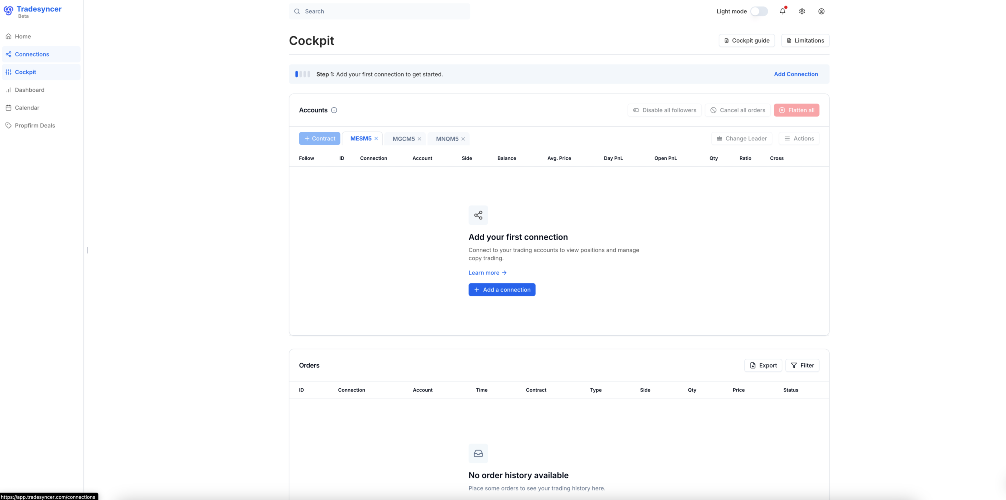Click the step progress indicator in banner
1006x500 pixels.
pos(303,74)
